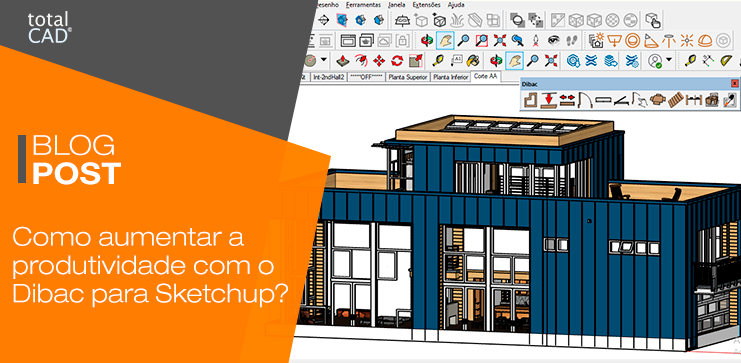Viewport: 741px width, 363px height.
Task: Activate the Zoom Window tool
Action: [x=481, y=40]
